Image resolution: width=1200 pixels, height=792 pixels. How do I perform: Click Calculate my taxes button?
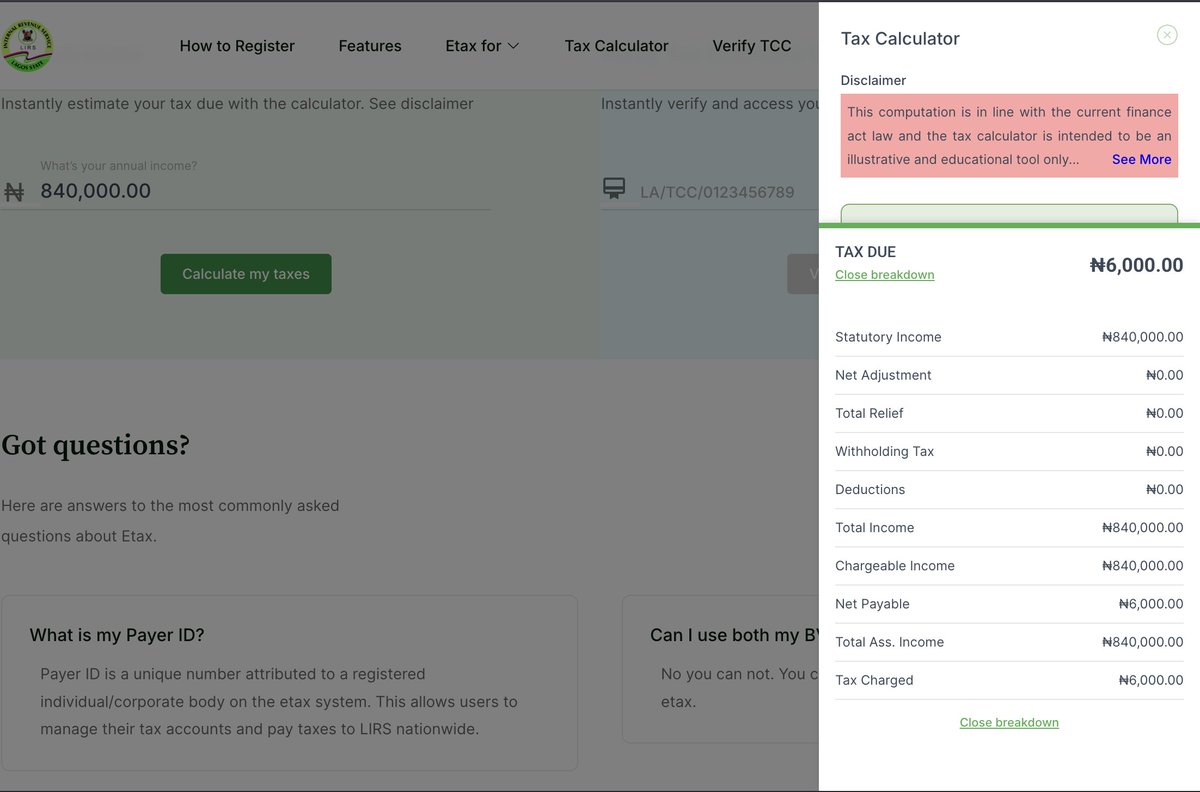click(246, 274)
